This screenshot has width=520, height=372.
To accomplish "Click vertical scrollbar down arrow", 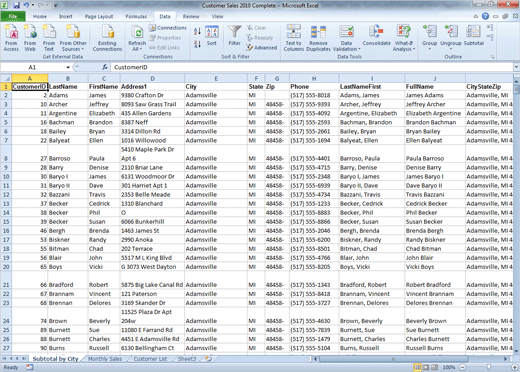I will [x=516, y=351].
